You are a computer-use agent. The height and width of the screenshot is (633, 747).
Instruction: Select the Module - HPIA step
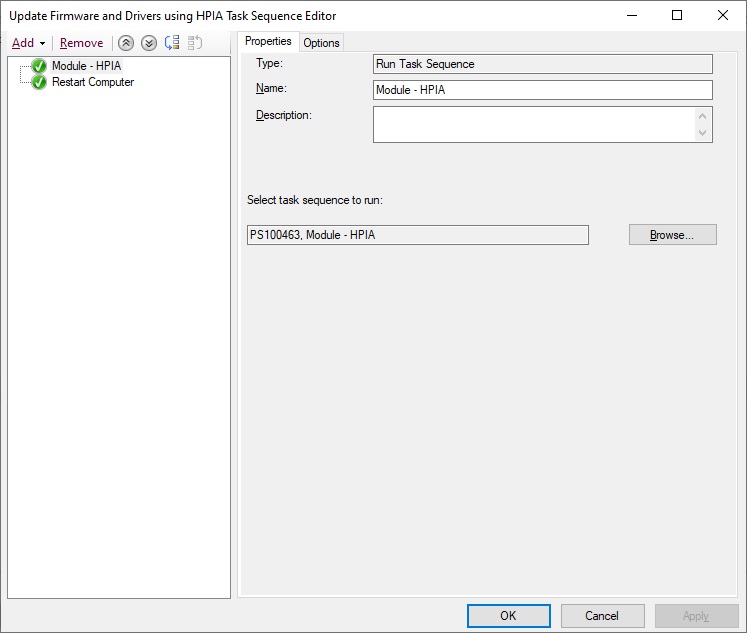(x=86, y=66)
